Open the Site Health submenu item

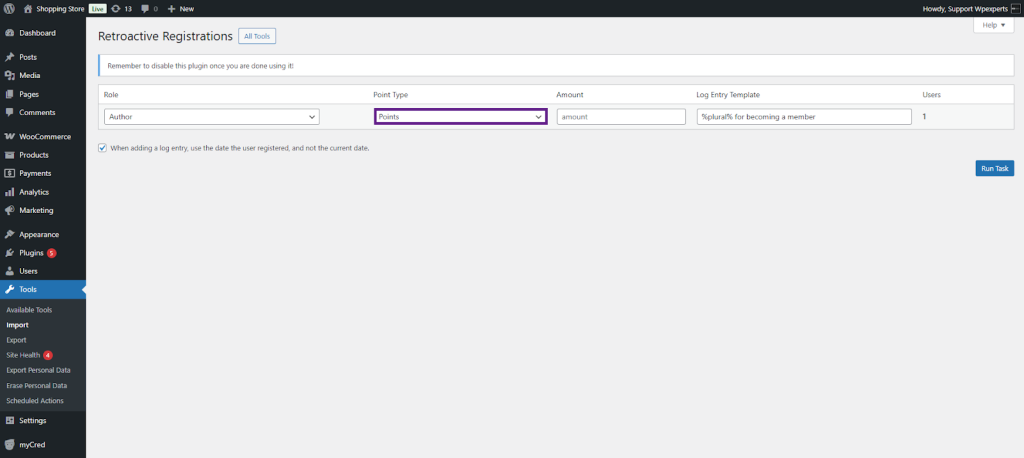click(x=23, y=355)
